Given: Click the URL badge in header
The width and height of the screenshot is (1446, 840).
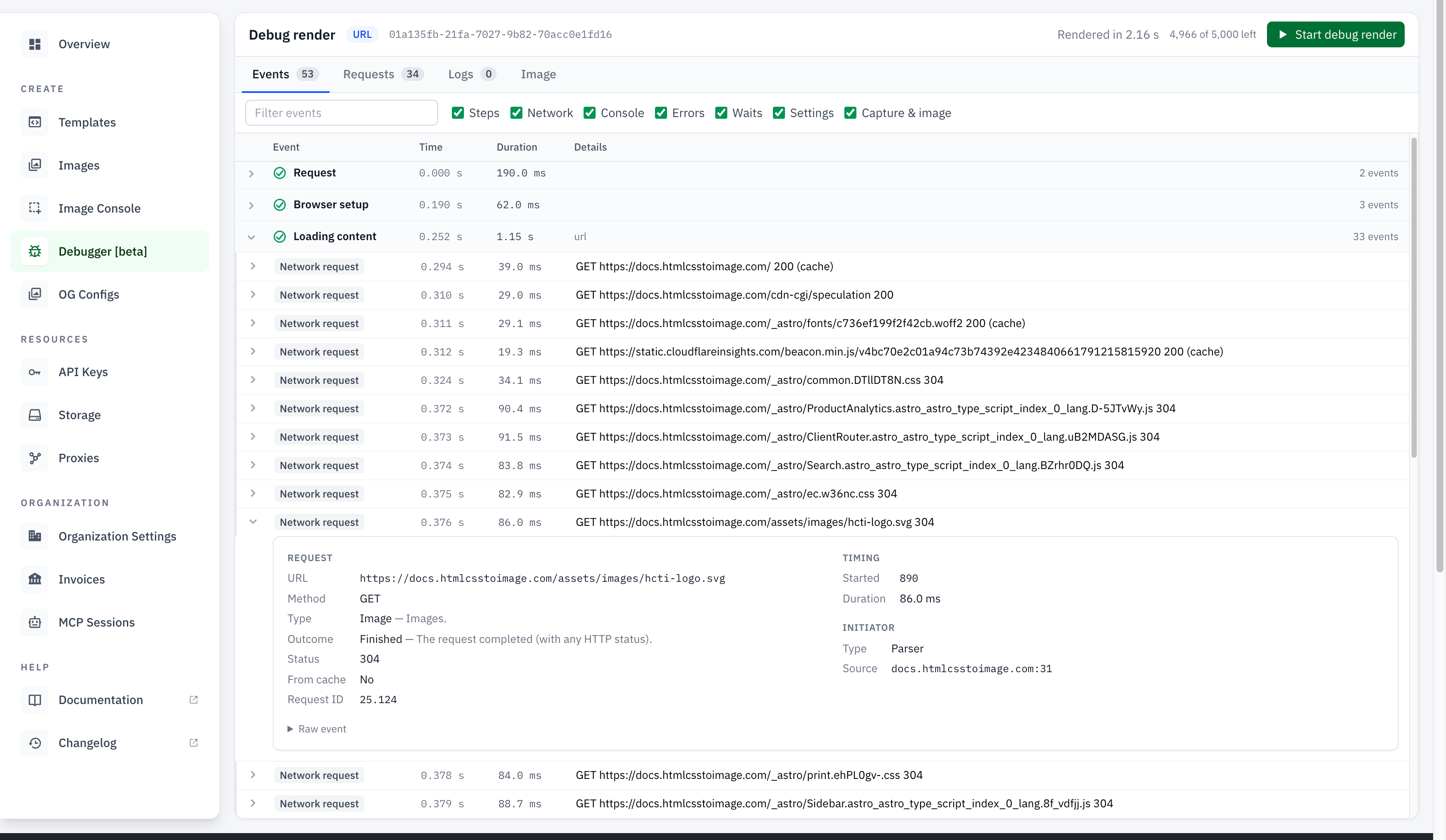Looking at the screenshot, I should (x=362, y=34).
